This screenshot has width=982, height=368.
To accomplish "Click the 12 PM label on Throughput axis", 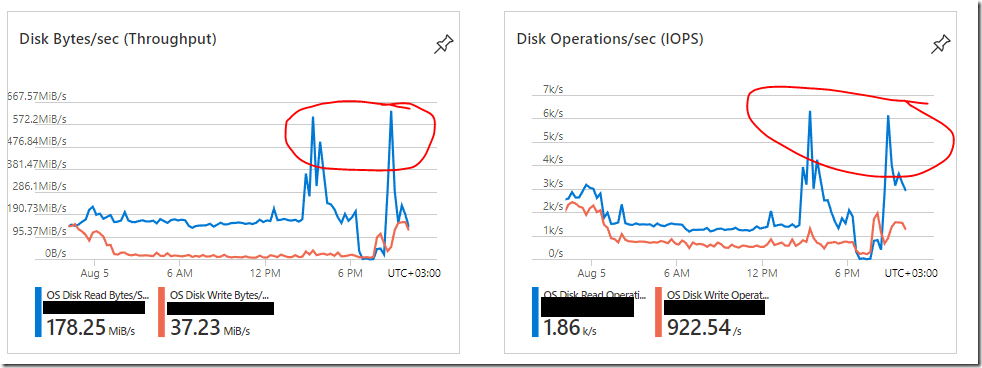I will point(265,273).
